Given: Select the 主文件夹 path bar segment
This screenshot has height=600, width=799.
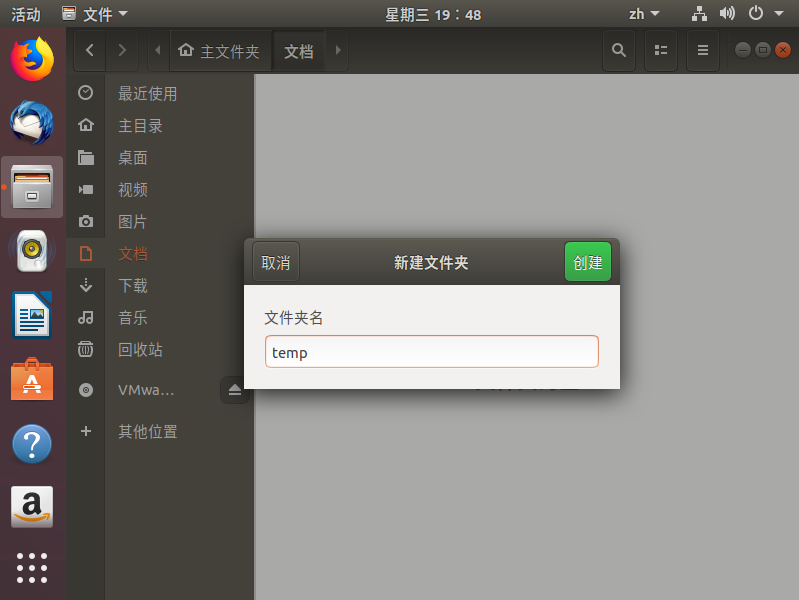Looking at the screenshot, I should pyautogui.click(x=219, y=51).
